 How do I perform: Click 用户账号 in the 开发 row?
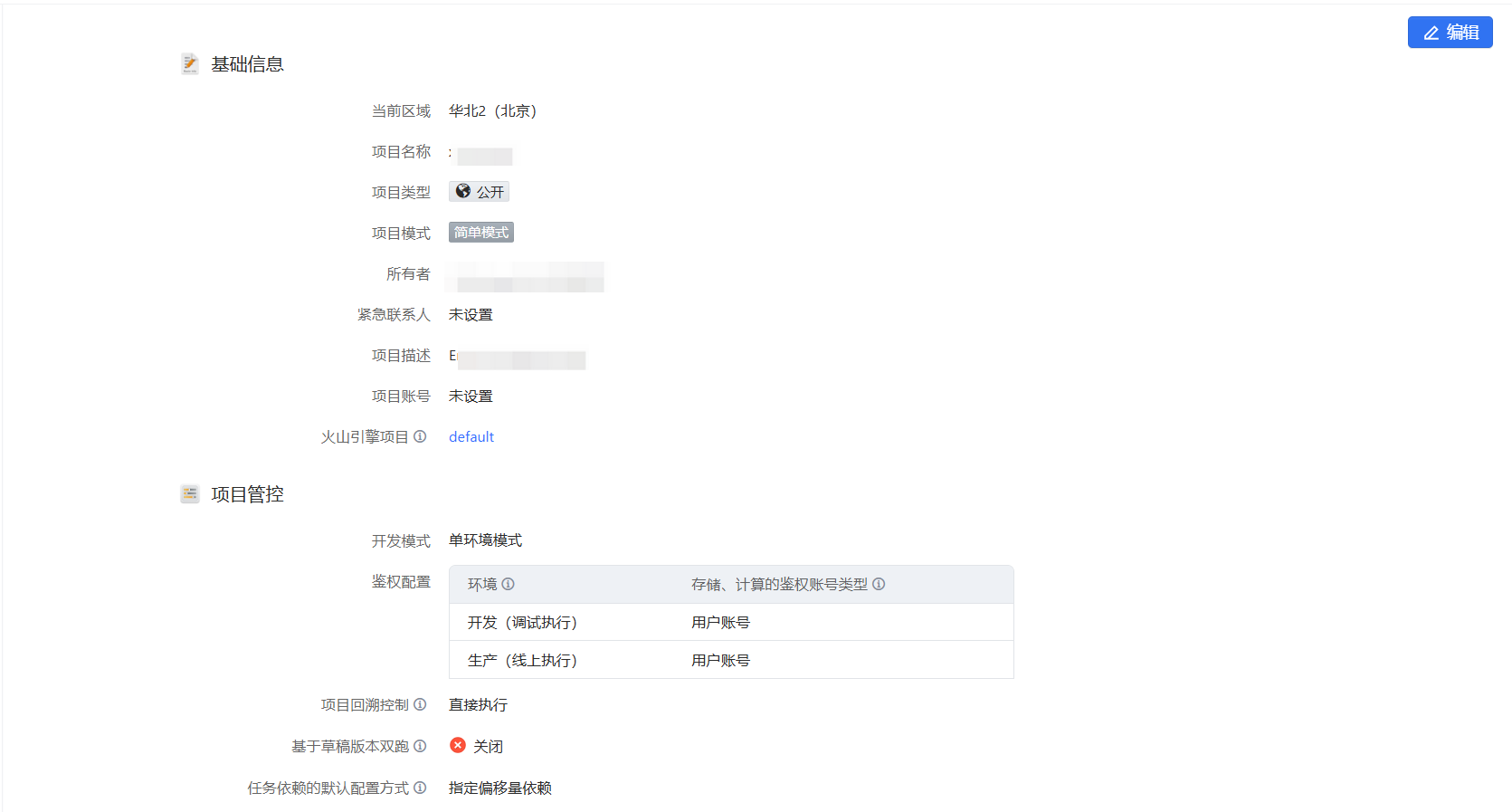[x=721, y=623]
